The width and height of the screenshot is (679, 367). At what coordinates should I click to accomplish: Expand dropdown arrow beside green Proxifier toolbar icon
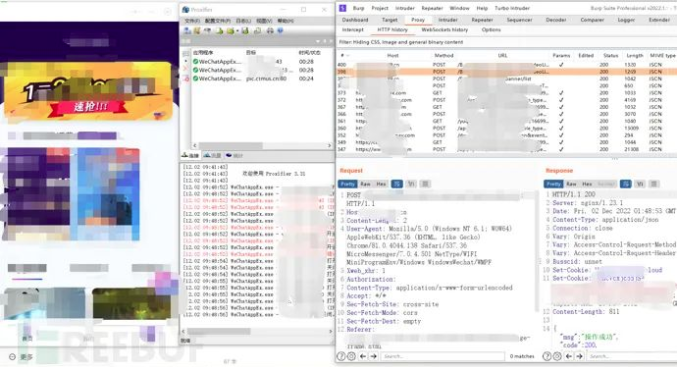238,31
